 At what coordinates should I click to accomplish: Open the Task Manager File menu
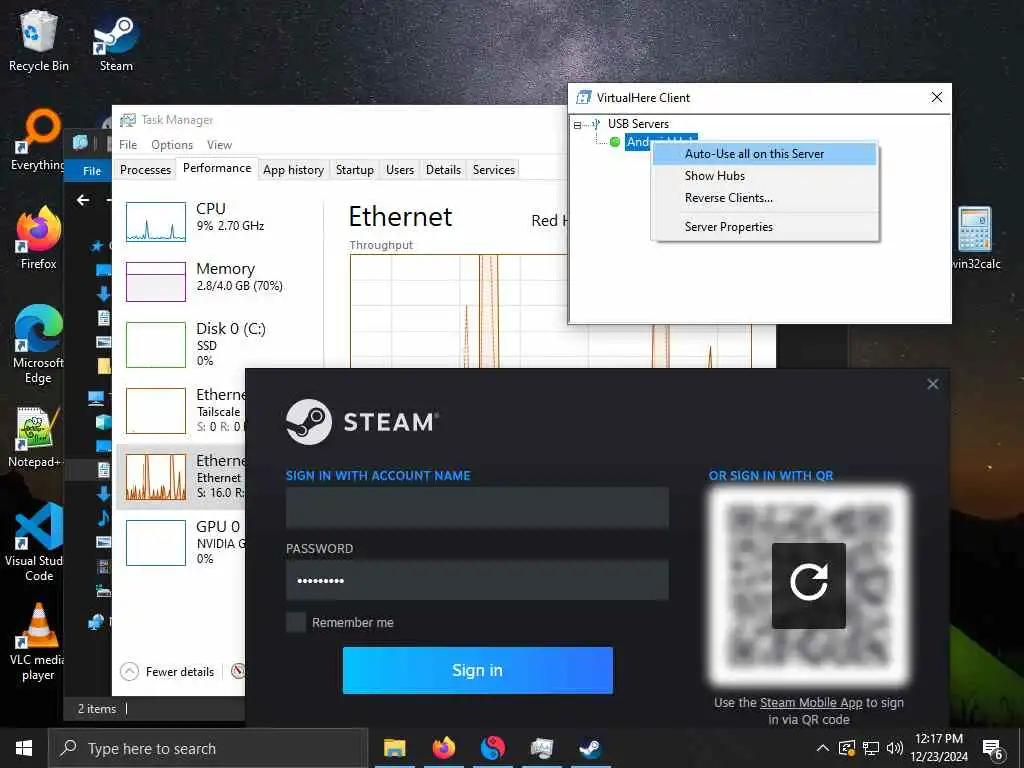click(x=128, y=144)
